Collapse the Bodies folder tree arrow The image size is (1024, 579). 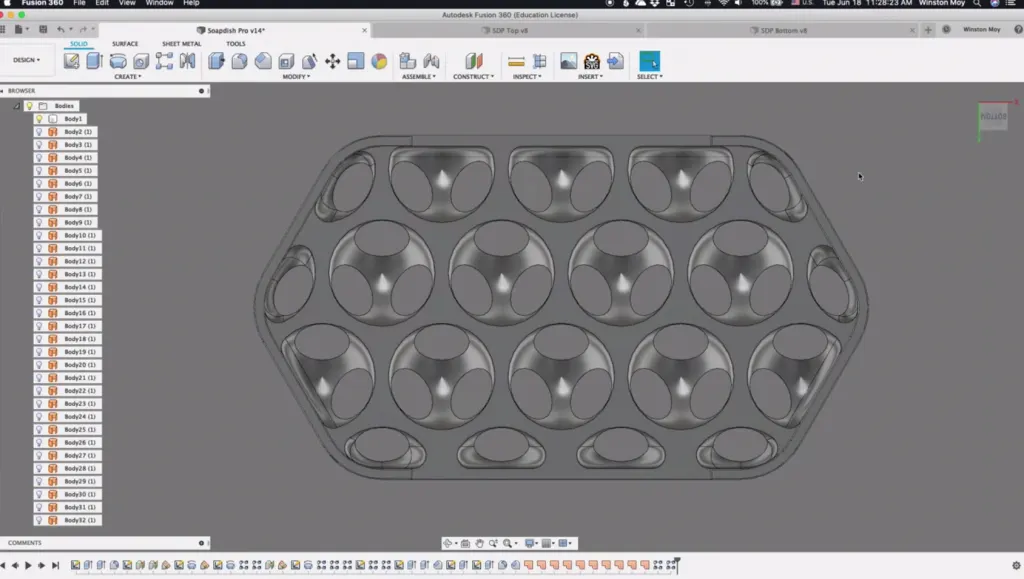pos(16,106)
